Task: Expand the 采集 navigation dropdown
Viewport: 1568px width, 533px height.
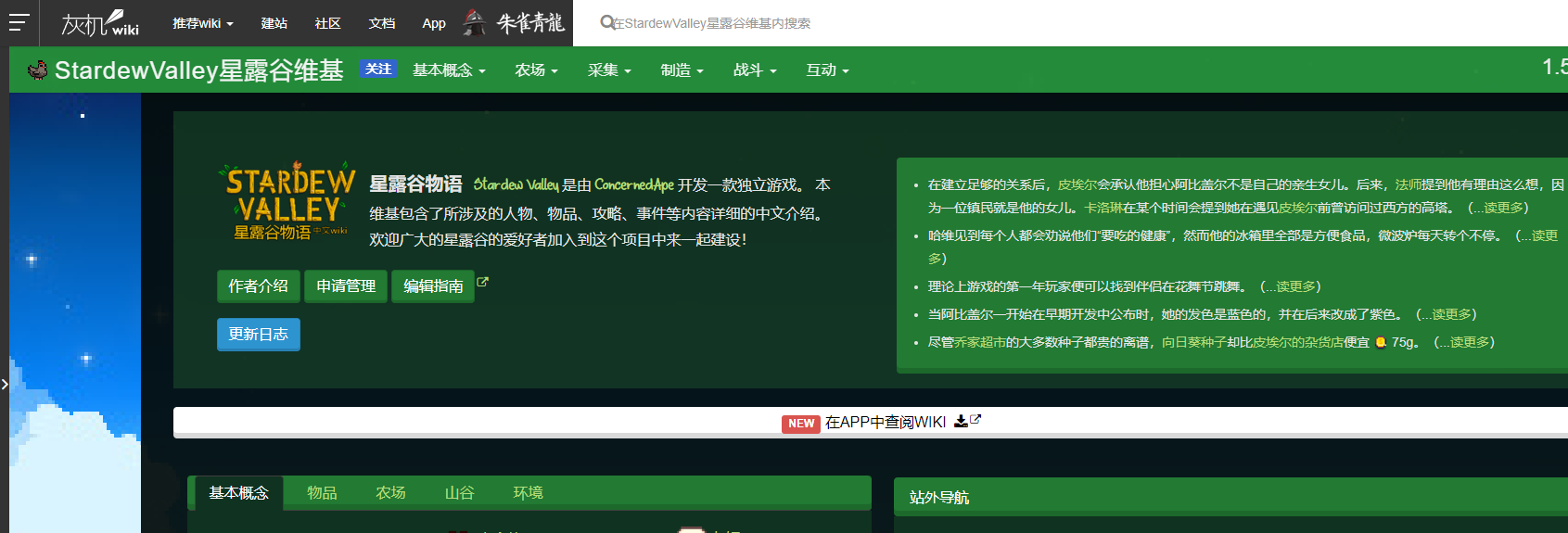Action: (609, 70)
